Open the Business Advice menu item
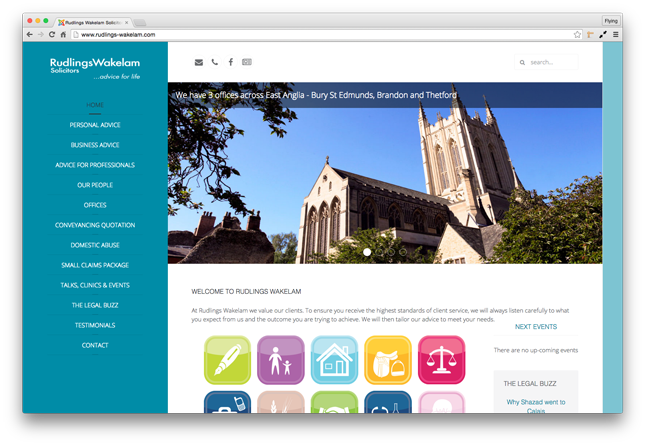 click(x=95, y=145)
